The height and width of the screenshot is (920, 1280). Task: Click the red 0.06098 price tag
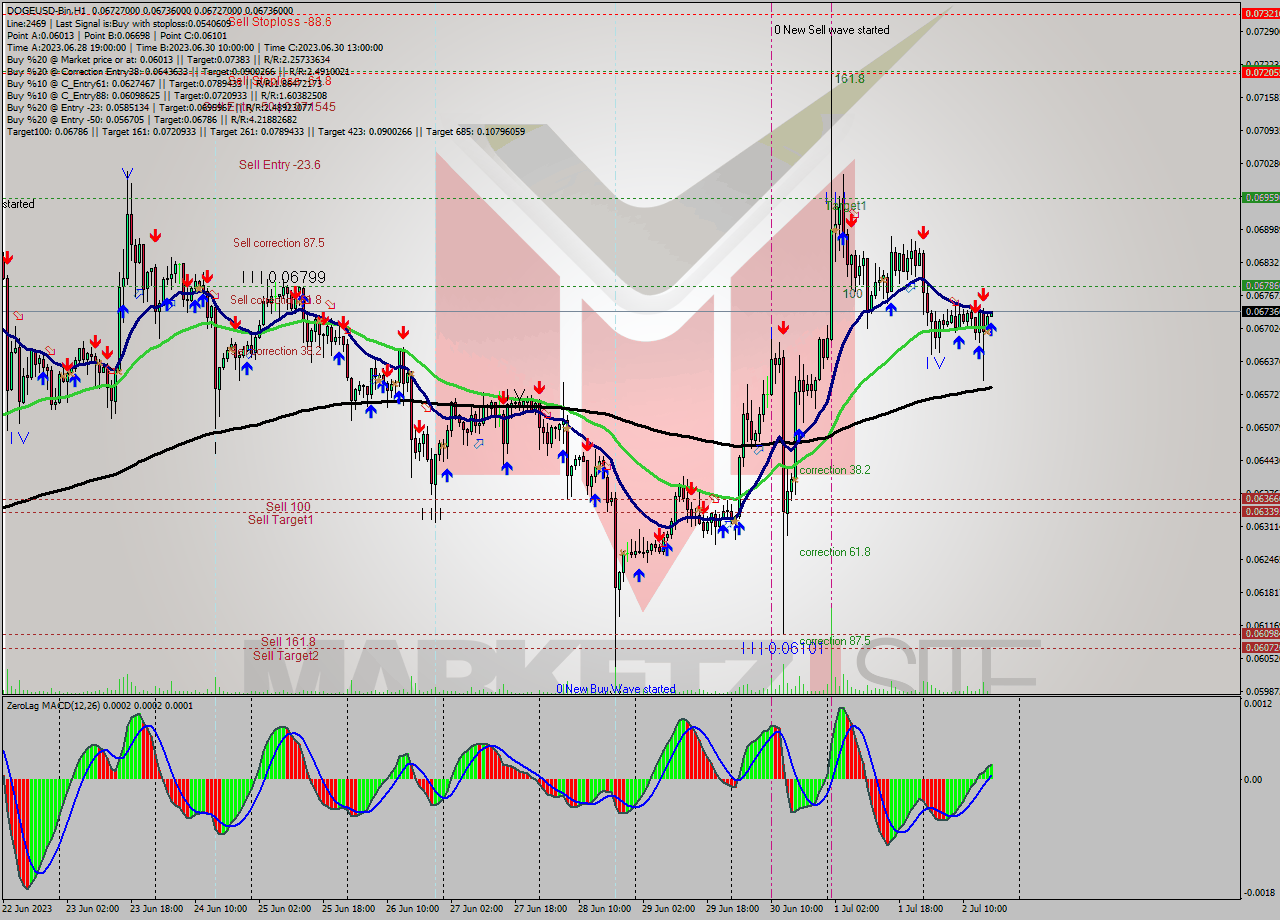[x=1260, y=634]
